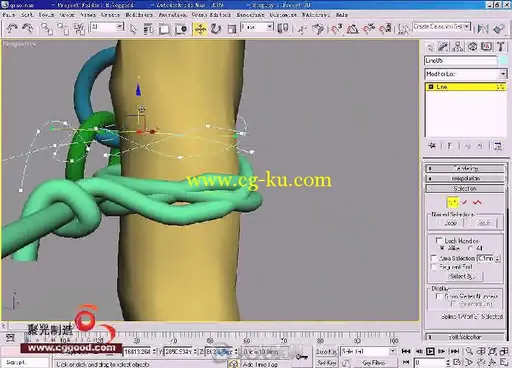Click the Auto Key button
Image resolution: width=512 pixels, height=368 pixels.
click(326, 351)
